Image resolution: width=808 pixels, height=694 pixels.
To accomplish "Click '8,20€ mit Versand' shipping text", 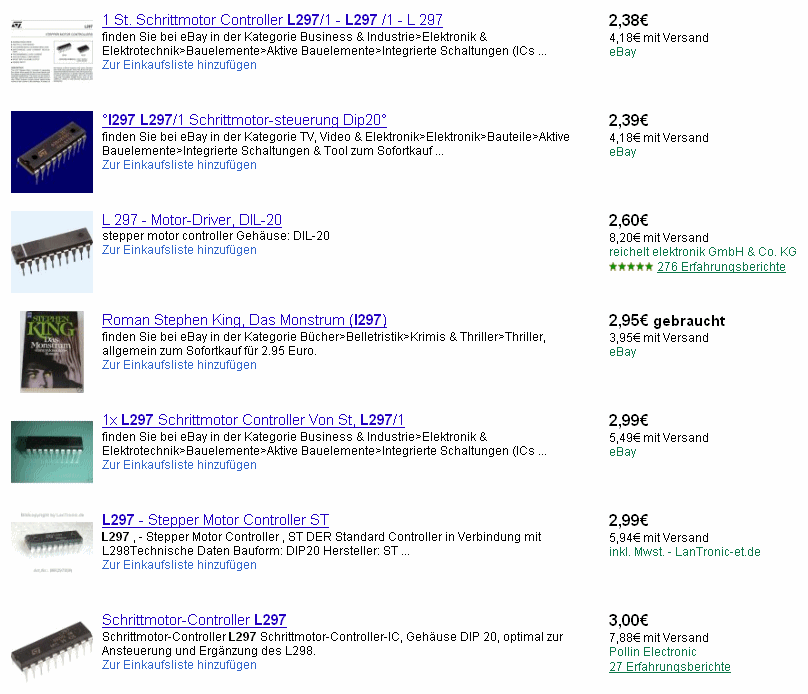I will coord(659,238).
